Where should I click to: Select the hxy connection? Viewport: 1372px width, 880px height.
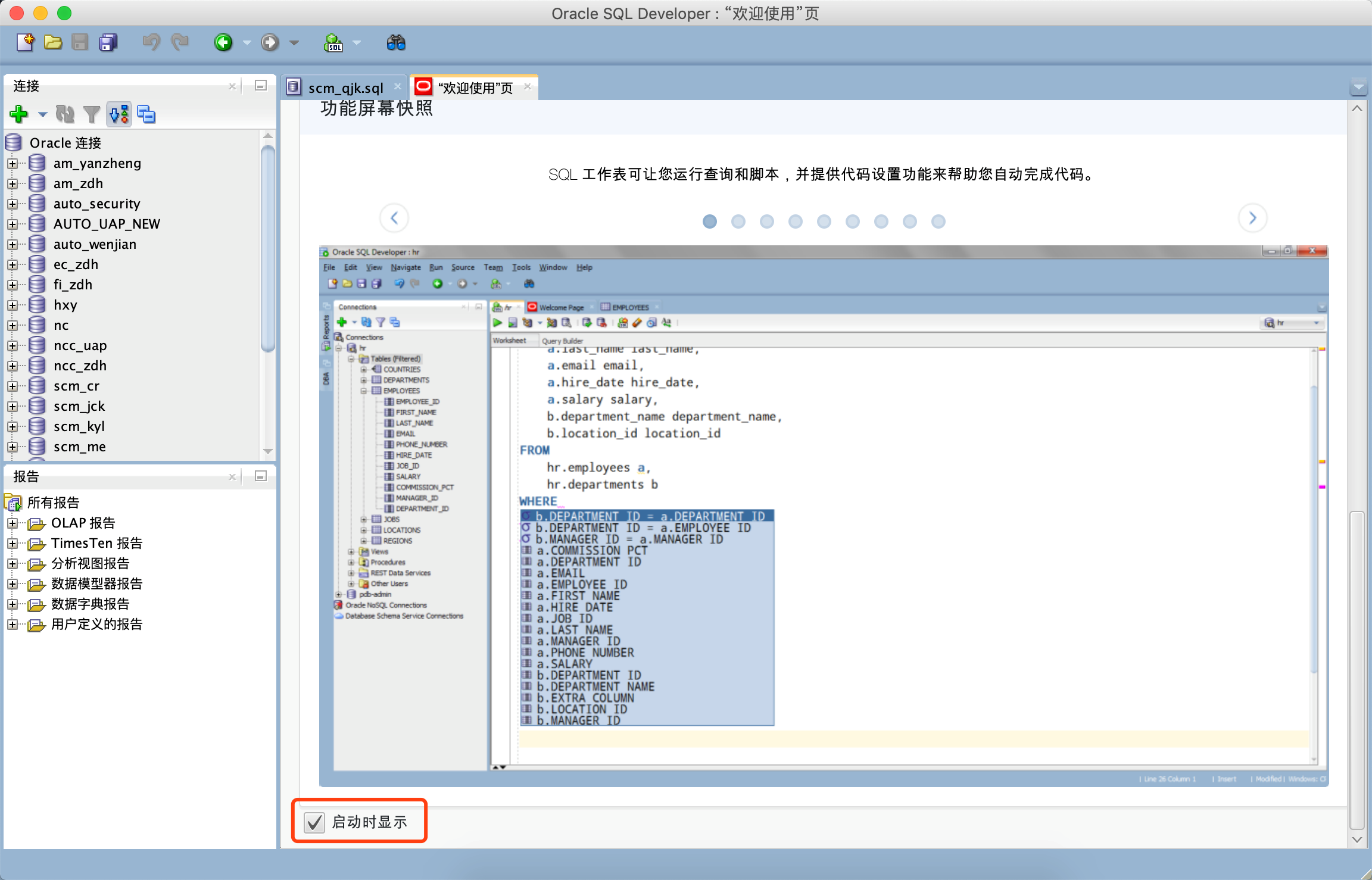[65, 305]
